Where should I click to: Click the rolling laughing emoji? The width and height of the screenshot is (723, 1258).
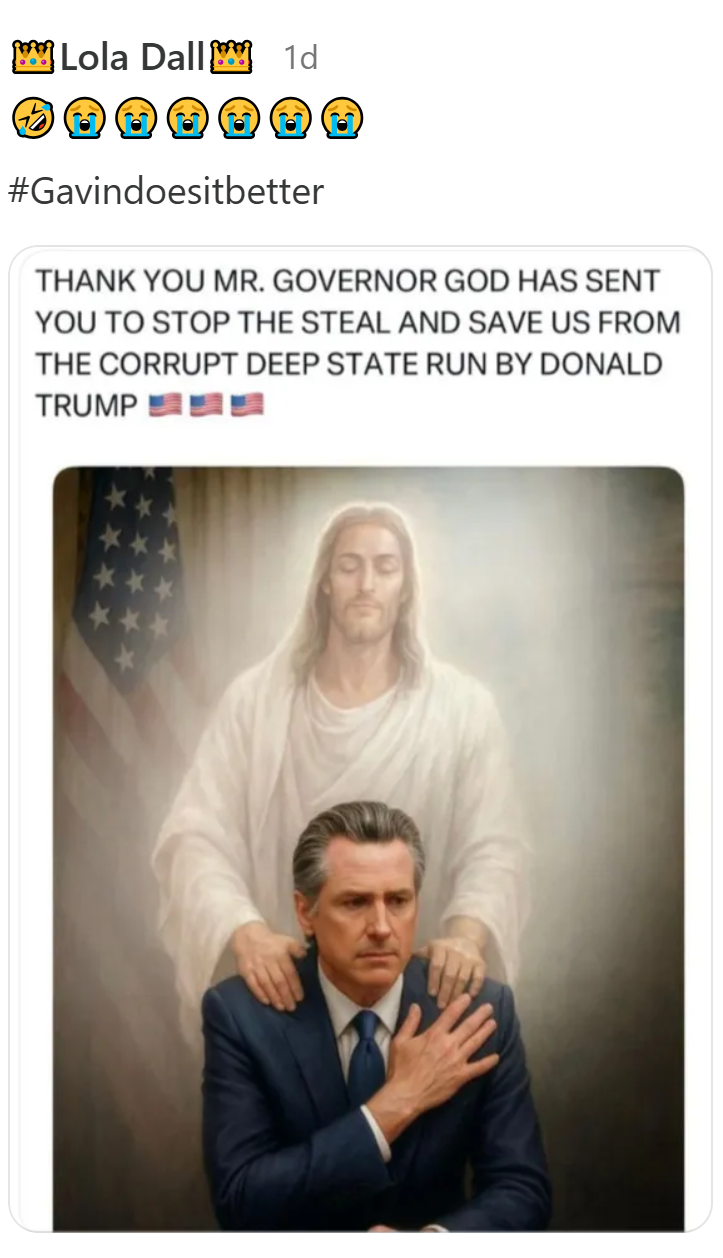tap(32, 119)
